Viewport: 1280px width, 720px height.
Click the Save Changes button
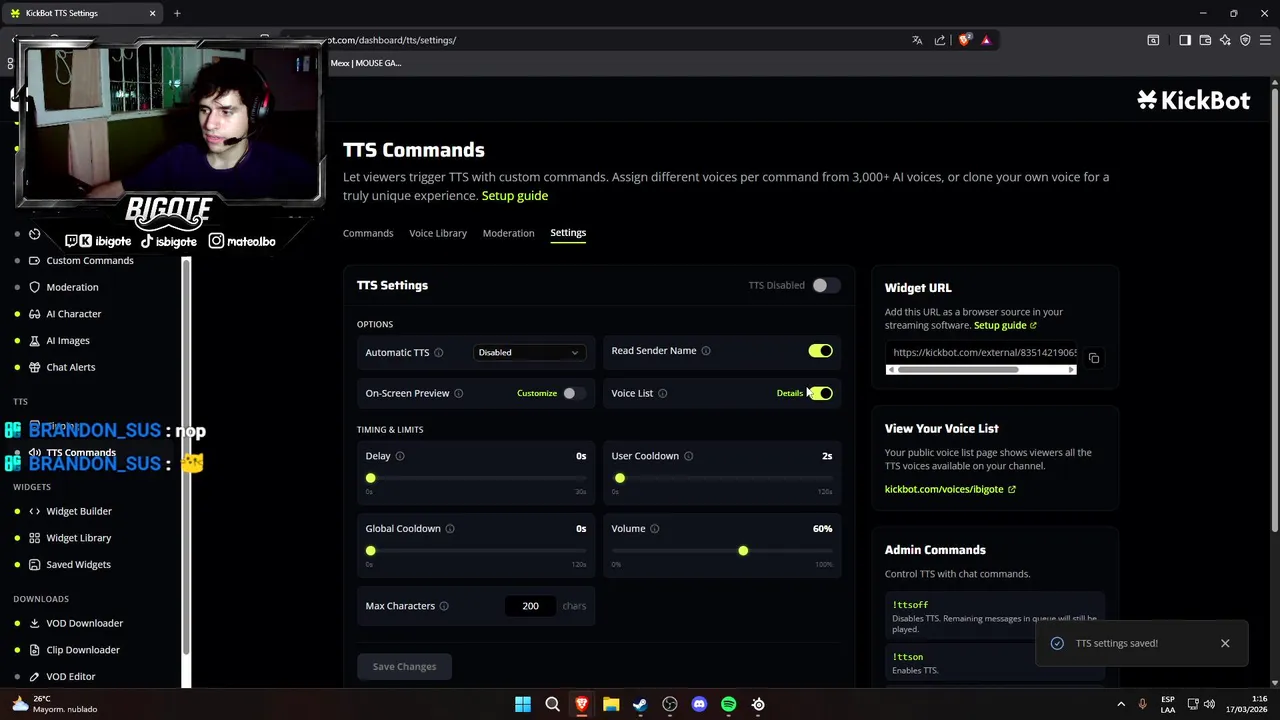click(x=404, y=667)
